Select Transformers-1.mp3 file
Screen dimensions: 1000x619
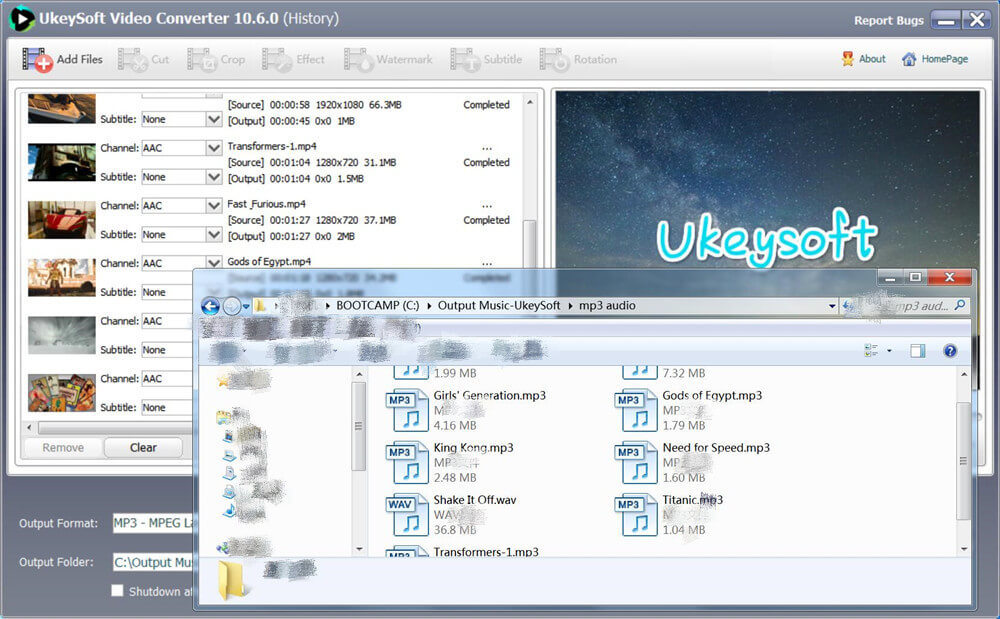[463, 551]
